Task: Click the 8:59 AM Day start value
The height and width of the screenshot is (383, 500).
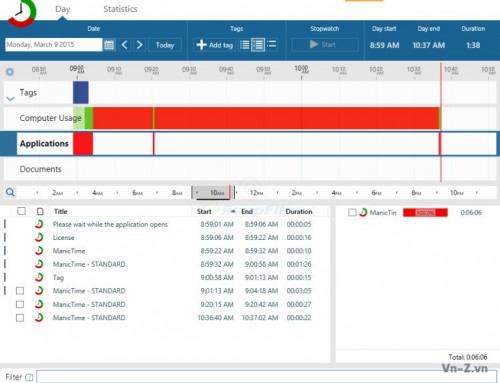Action: 384,45
